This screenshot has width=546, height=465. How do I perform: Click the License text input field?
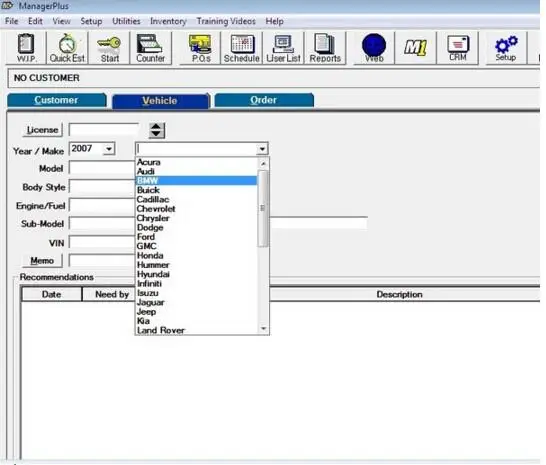pyautogui.click(x=104, y=130)
